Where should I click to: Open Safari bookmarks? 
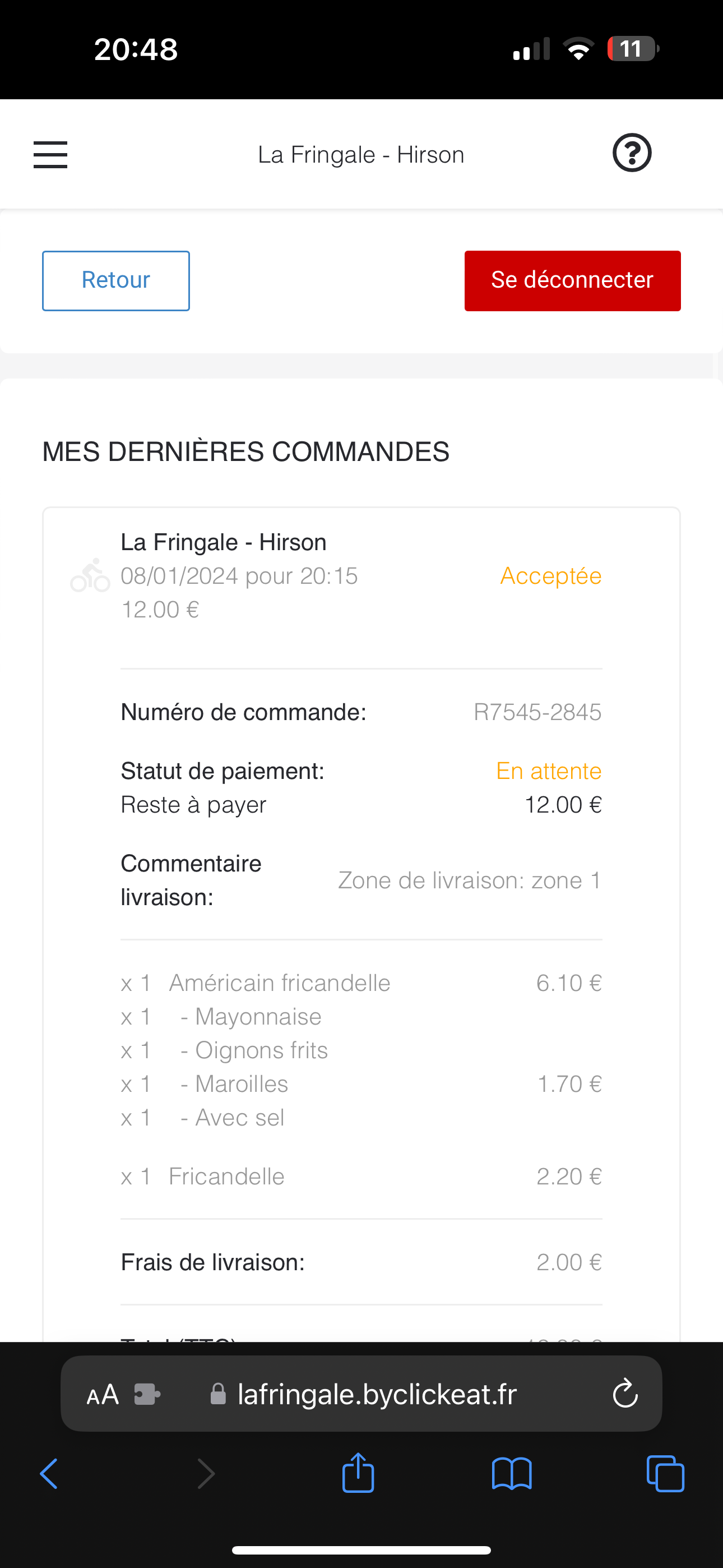(512, 1474)
